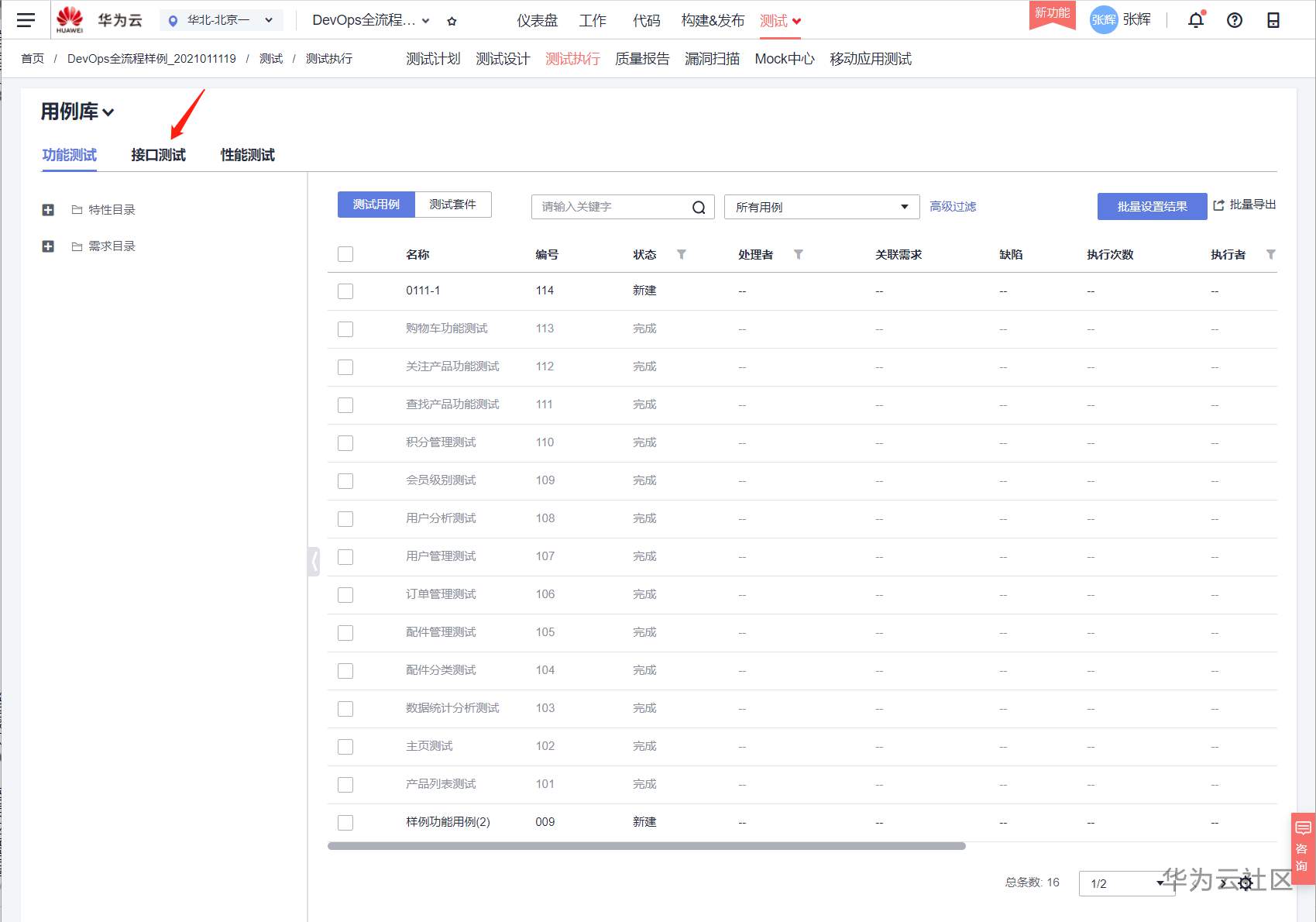This screenshot has width=1316, height=922.
Task: Open the help question mark icon
Action: (x=1235, y=20)
